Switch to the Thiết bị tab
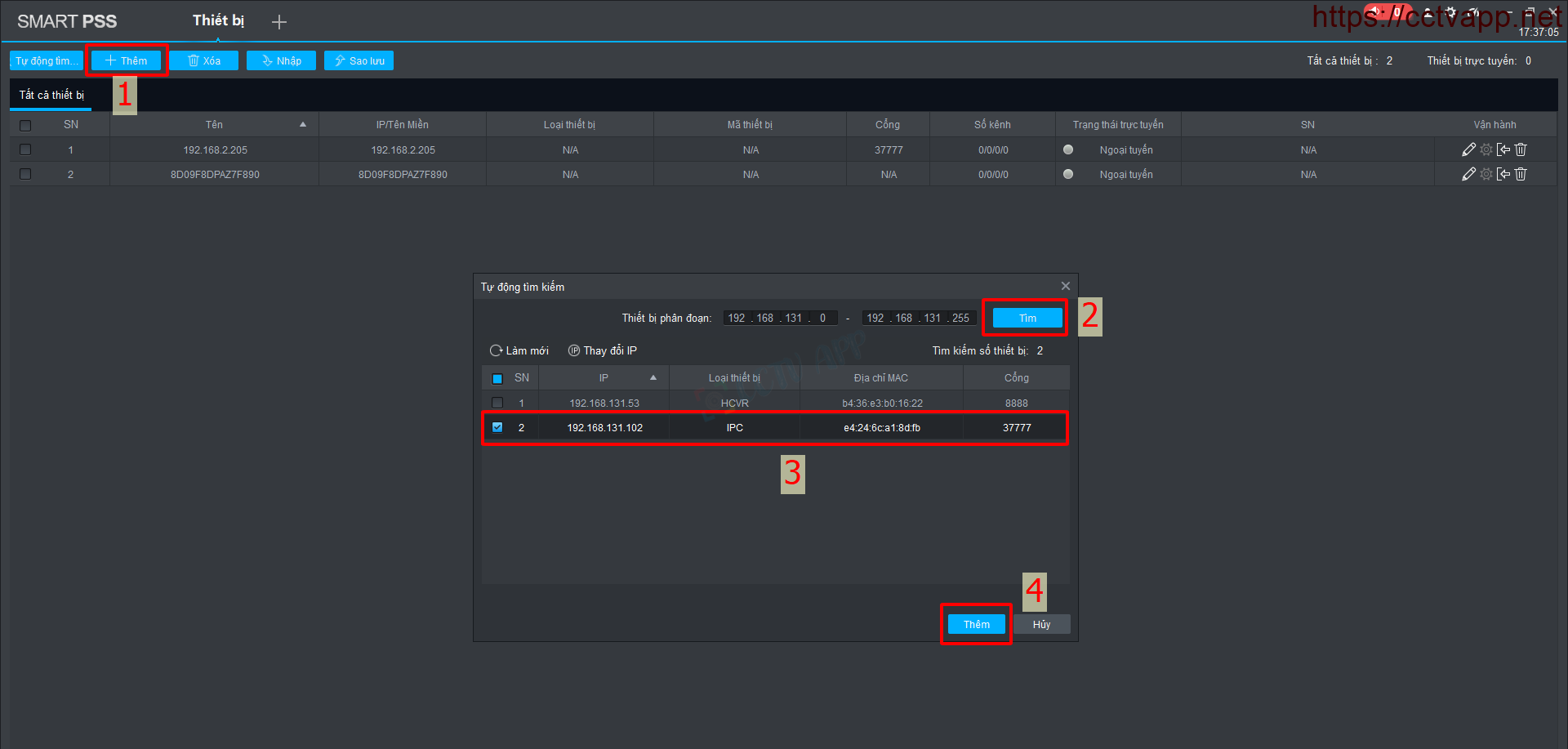1568x749 pixels. pyautogui.click(x=218, y=20)
